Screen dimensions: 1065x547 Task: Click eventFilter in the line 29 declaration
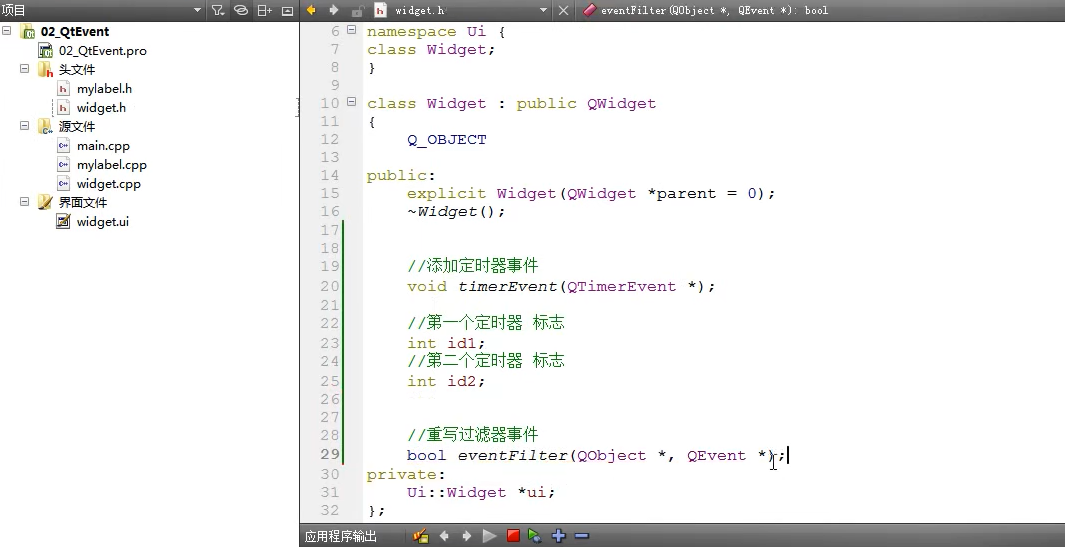pos(513,455)
